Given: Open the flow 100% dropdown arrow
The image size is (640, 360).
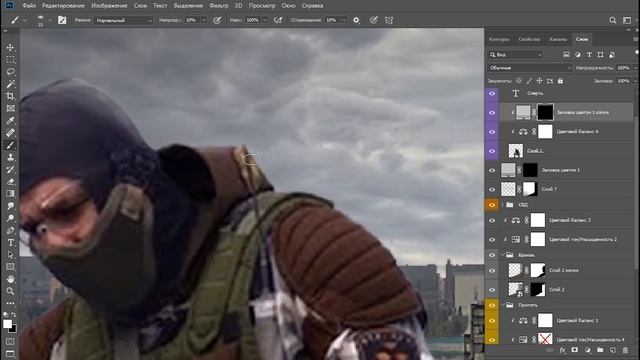Looking at the screenshot, I should (264, 20).
